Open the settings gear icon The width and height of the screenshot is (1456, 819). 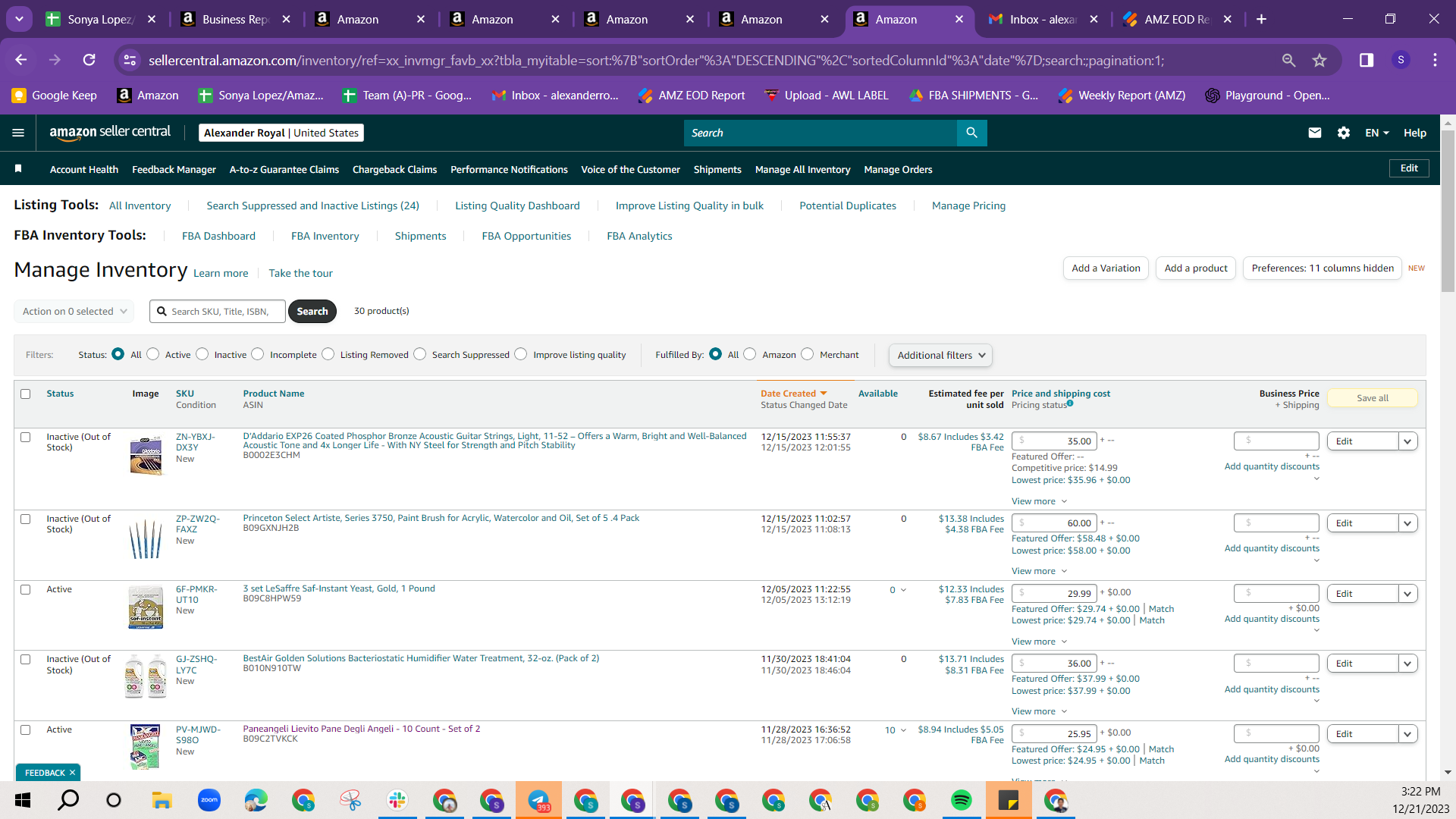coord(1344,133)
